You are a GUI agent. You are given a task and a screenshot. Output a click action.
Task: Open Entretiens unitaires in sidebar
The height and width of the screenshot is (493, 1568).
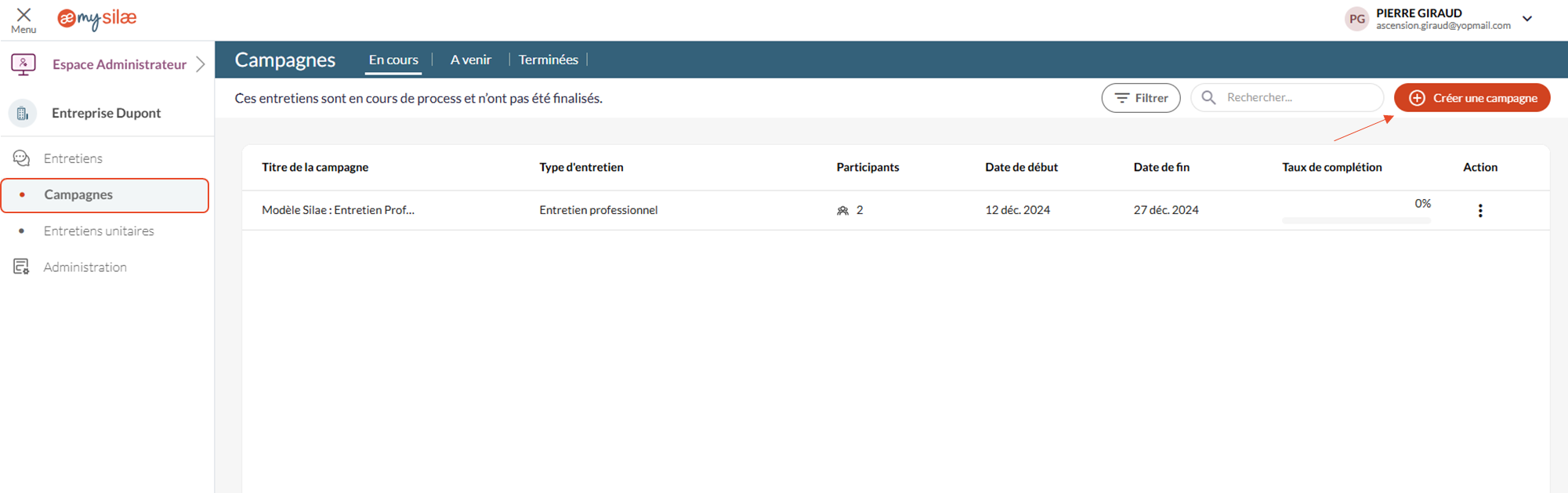tap(99, 231)
